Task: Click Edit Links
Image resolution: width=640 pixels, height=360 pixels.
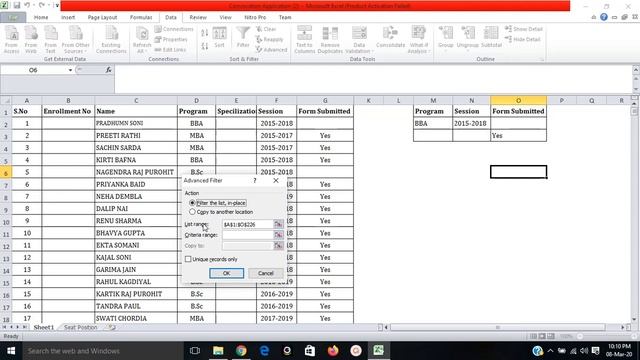Action: [x=170, y=49]
